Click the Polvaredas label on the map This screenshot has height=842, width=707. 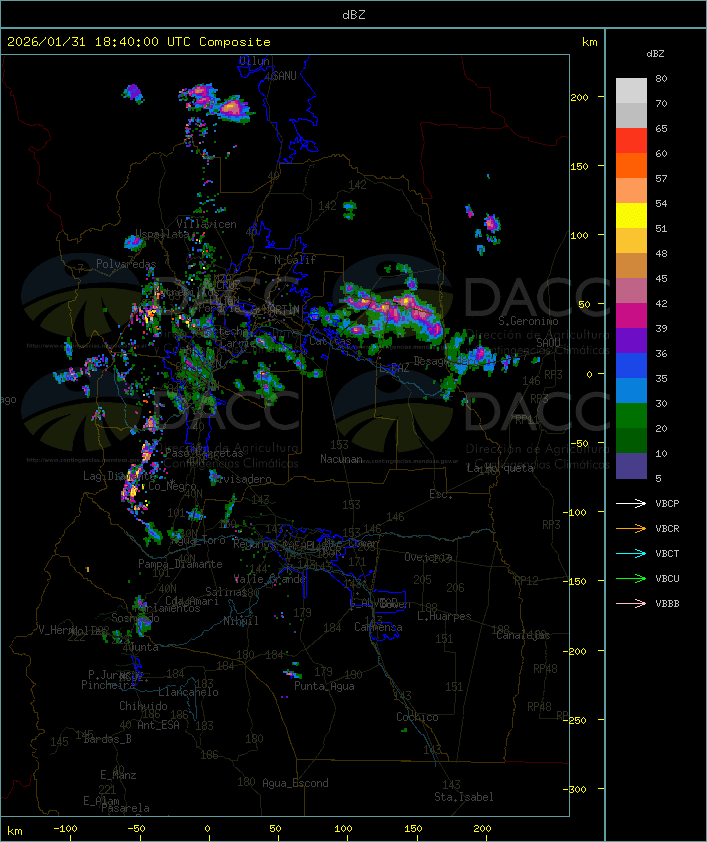[126, 264]
